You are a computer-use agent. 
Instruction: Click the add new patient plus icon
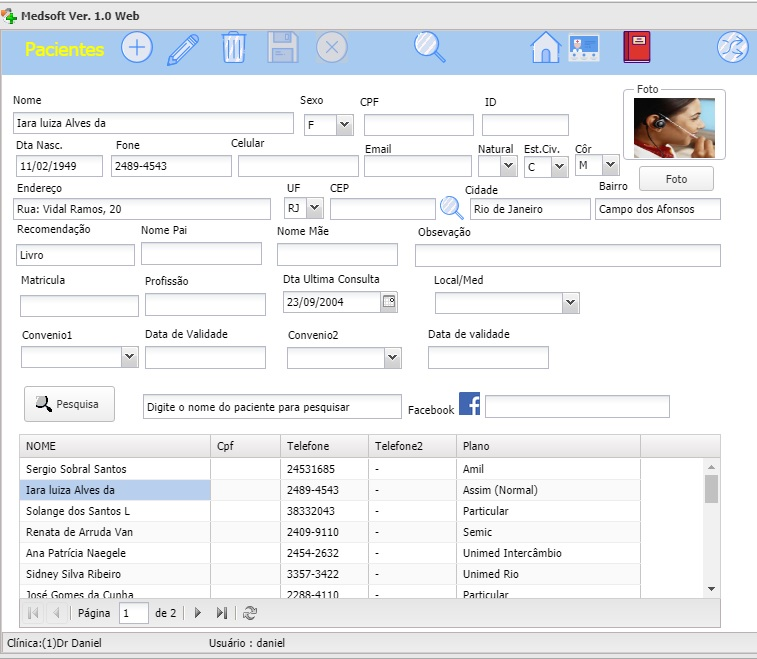tap(137, 48)
